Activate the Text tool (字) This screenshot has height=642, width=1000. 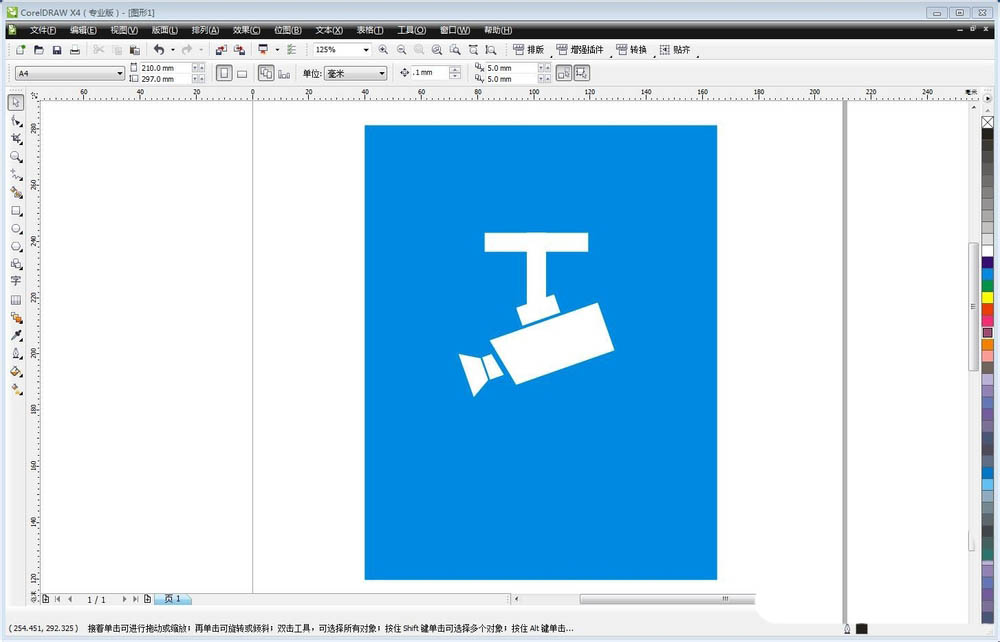16,281
